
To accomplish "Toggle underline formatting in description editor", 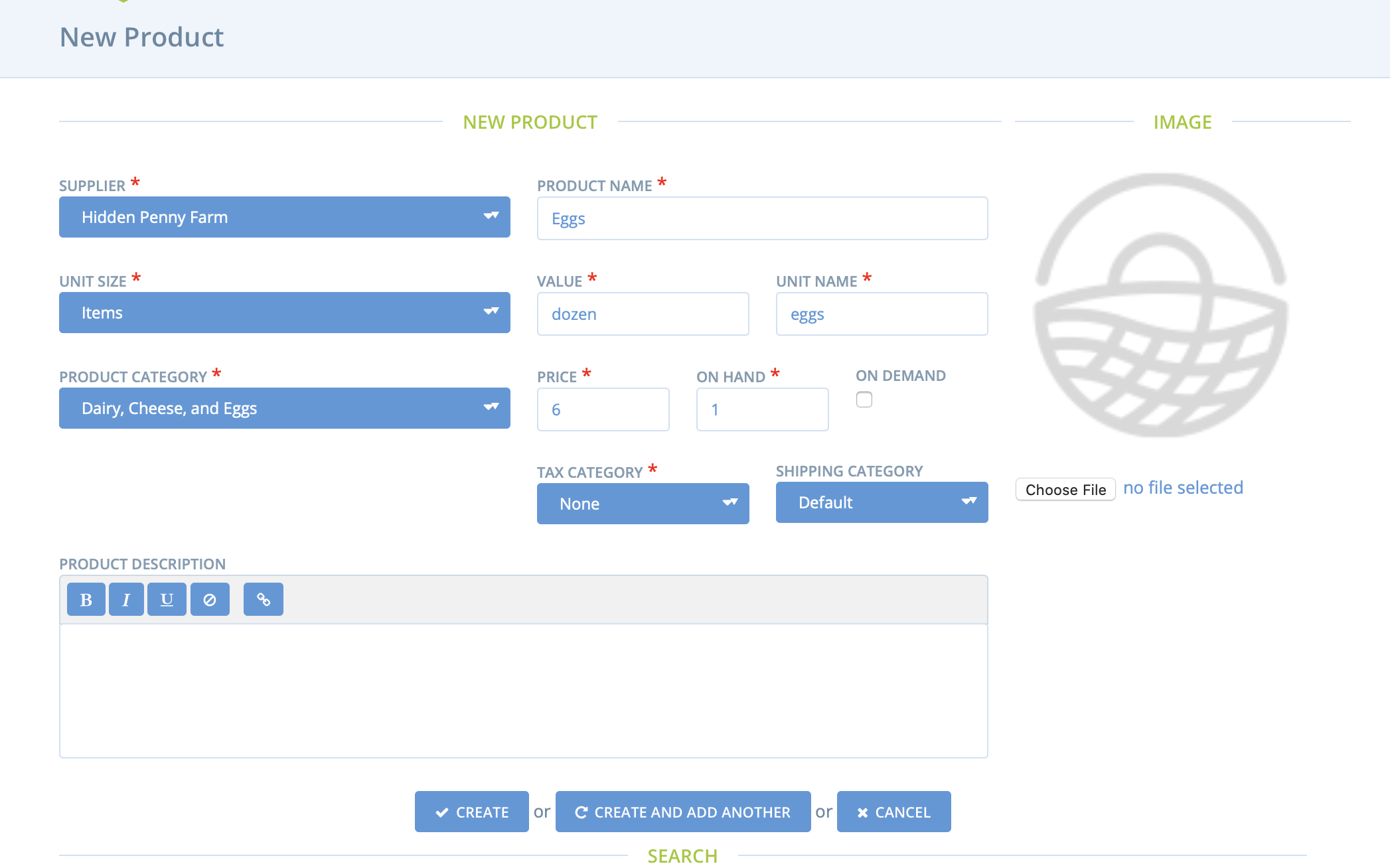I will 167,599.
